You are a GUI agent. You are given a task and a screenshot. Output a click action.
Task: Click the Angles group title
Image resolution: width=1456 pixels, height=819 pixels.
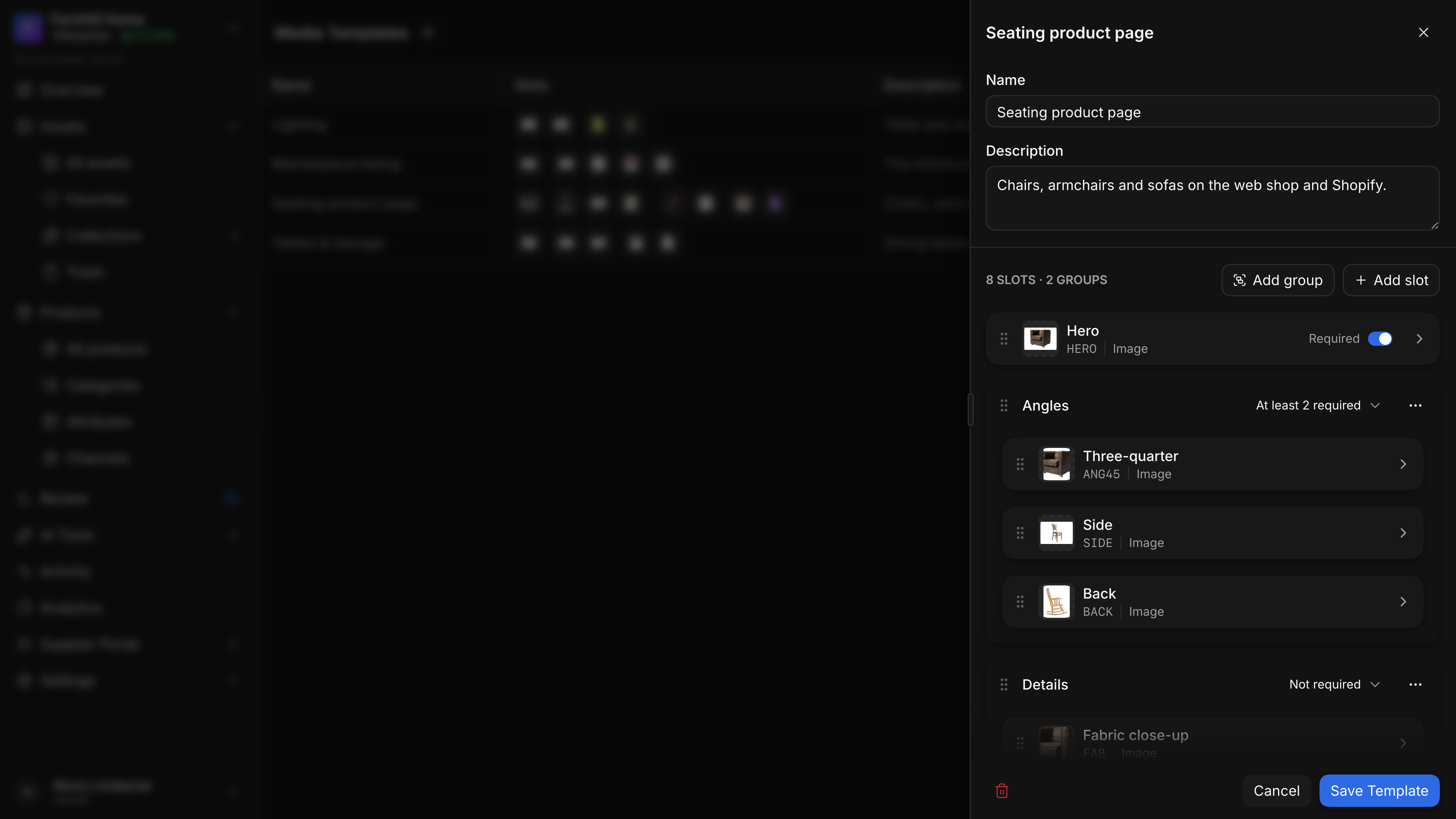click(x=1045, y=405)
